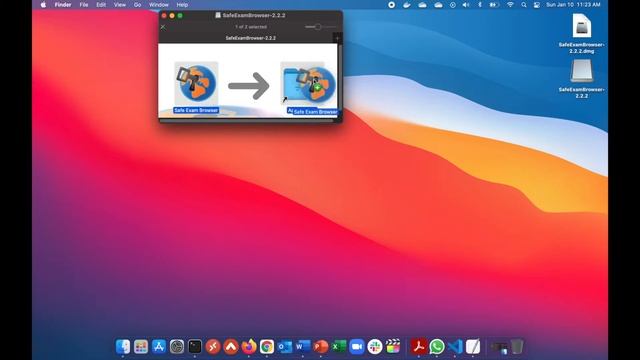
Task: Click the screen recording status icon
Action: [x=391, y=5]
